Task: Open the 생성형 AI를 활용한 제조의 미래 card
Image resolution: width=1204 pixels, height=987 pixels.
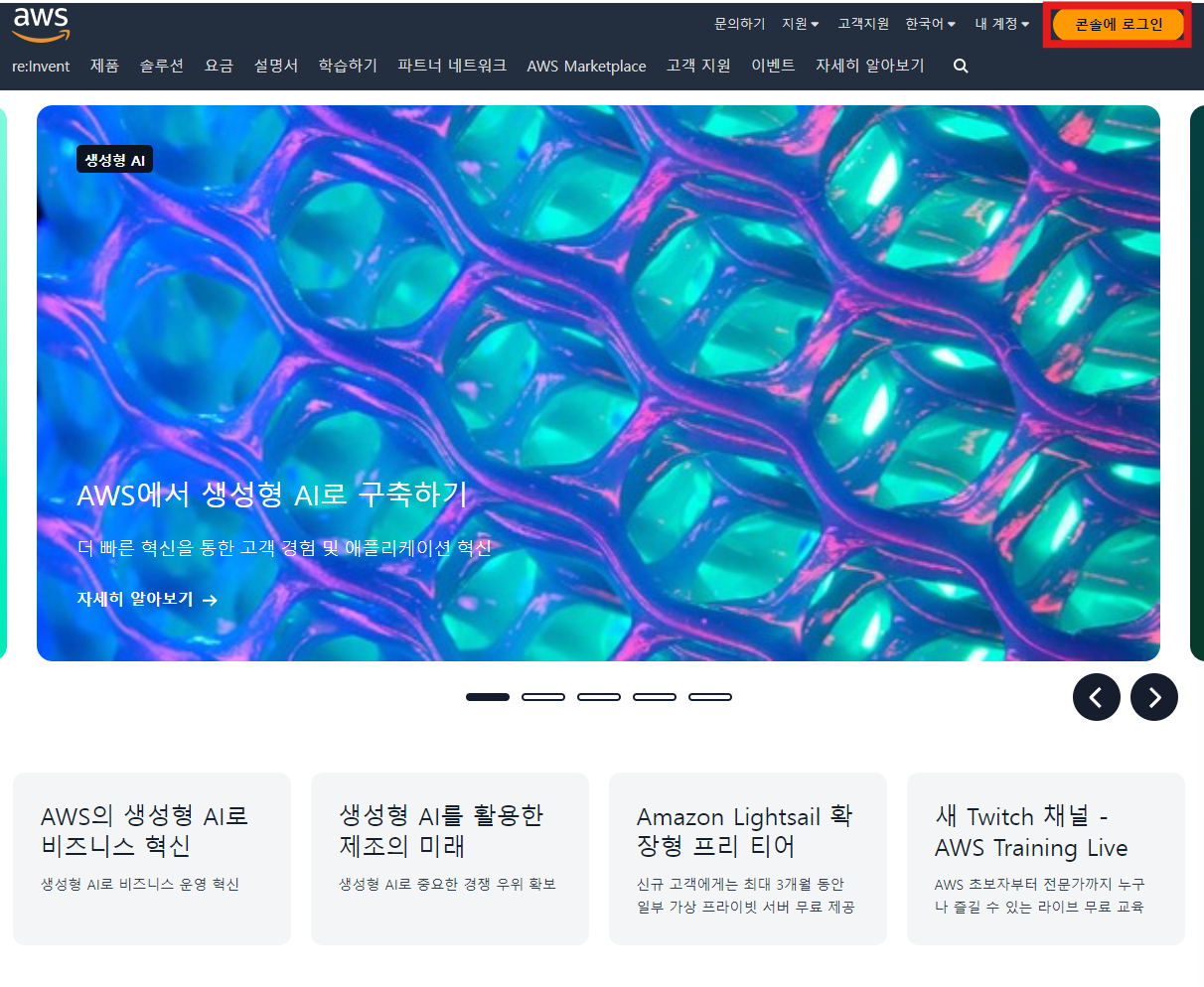Action: coord(450,859)
